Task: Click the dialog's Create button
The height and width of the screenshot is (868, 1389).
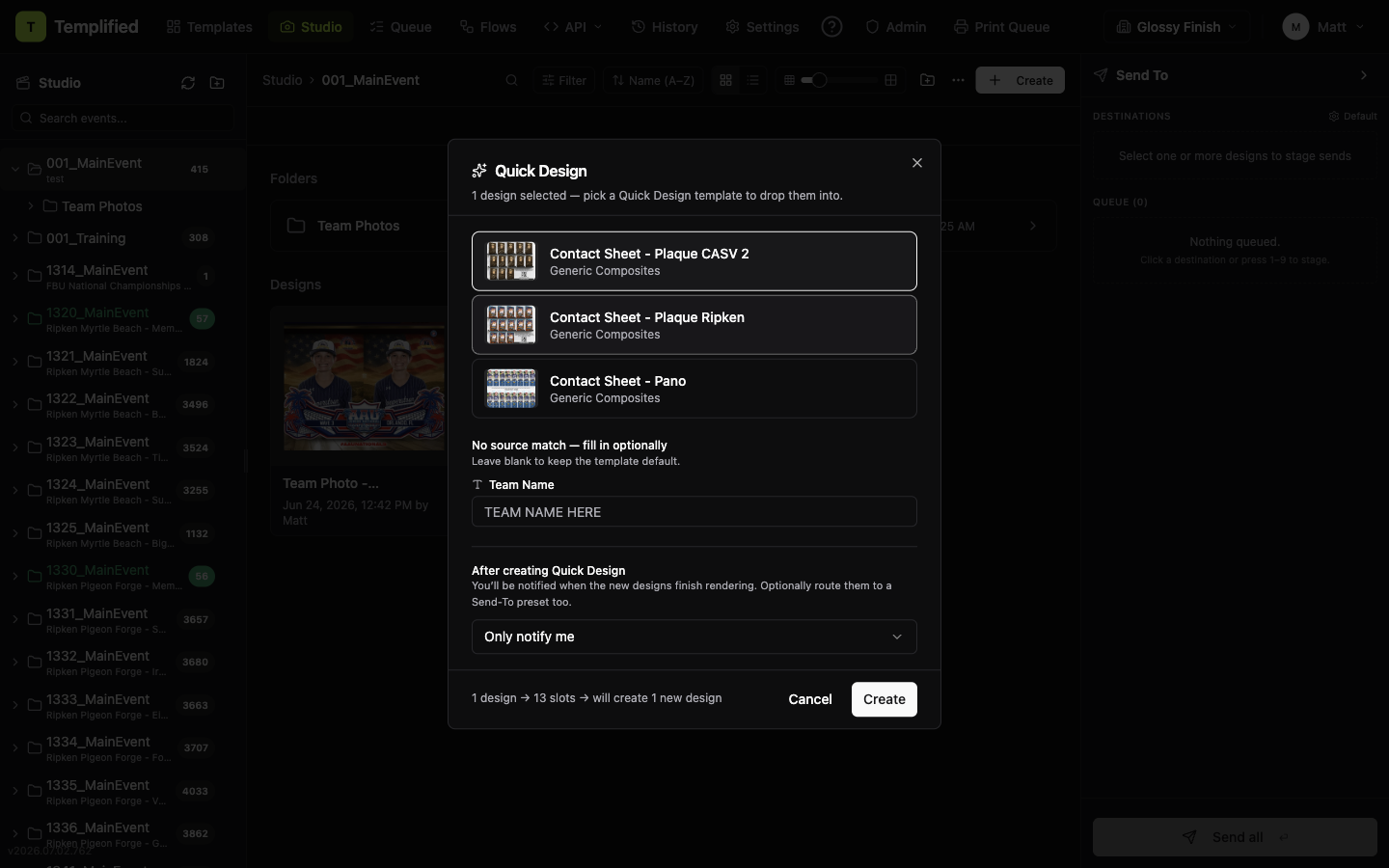Action: pos(885,699)
